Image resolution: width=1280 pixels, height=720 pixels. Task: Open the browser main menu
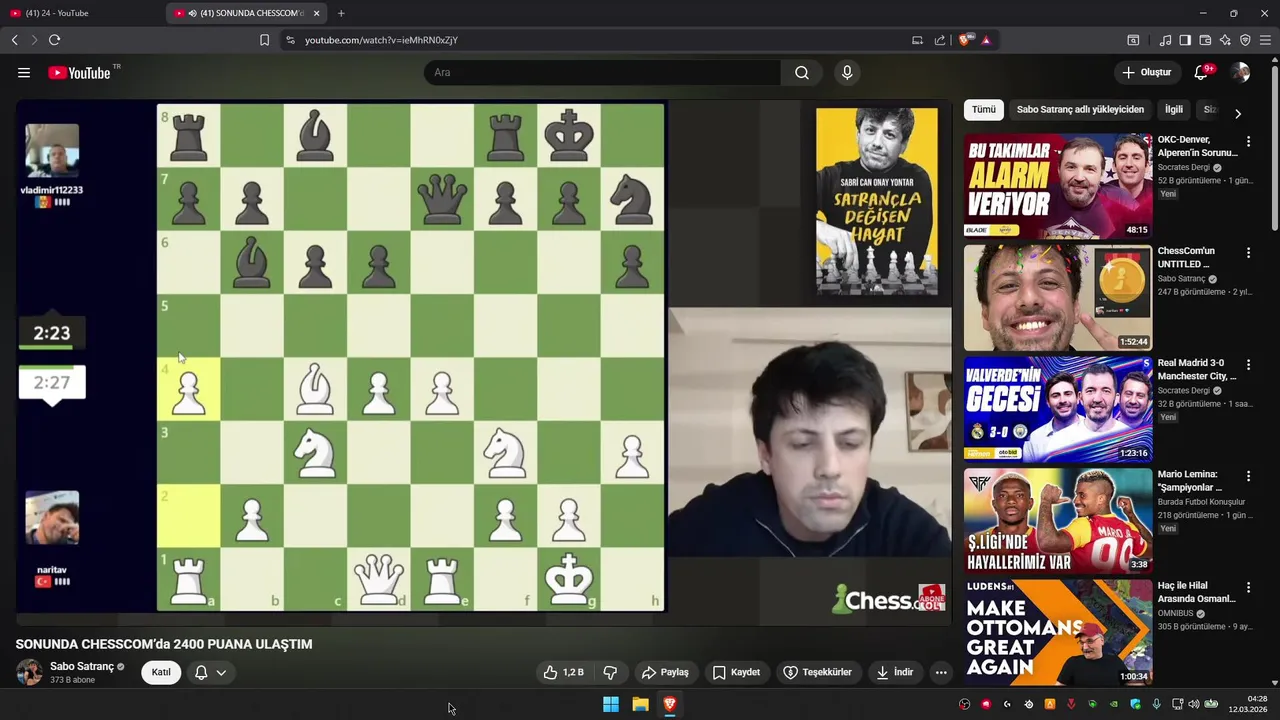1265,40
